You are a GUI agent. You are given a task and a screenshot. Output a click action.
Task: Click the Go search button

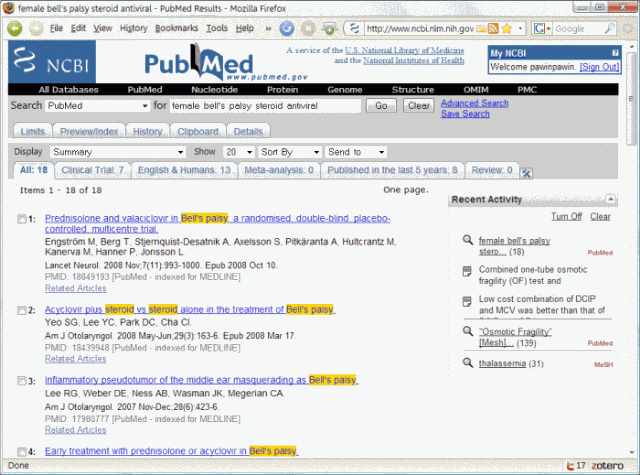[x=381, y=106]
